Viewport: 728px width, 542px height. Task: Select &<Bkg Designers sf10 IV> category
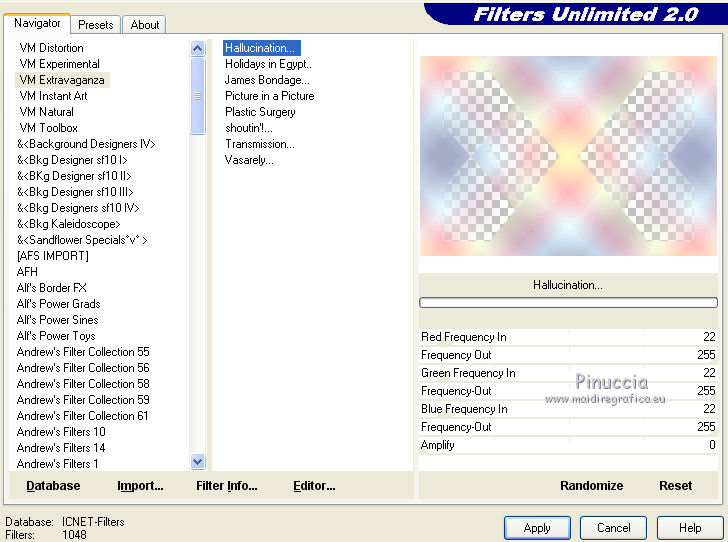78,208
